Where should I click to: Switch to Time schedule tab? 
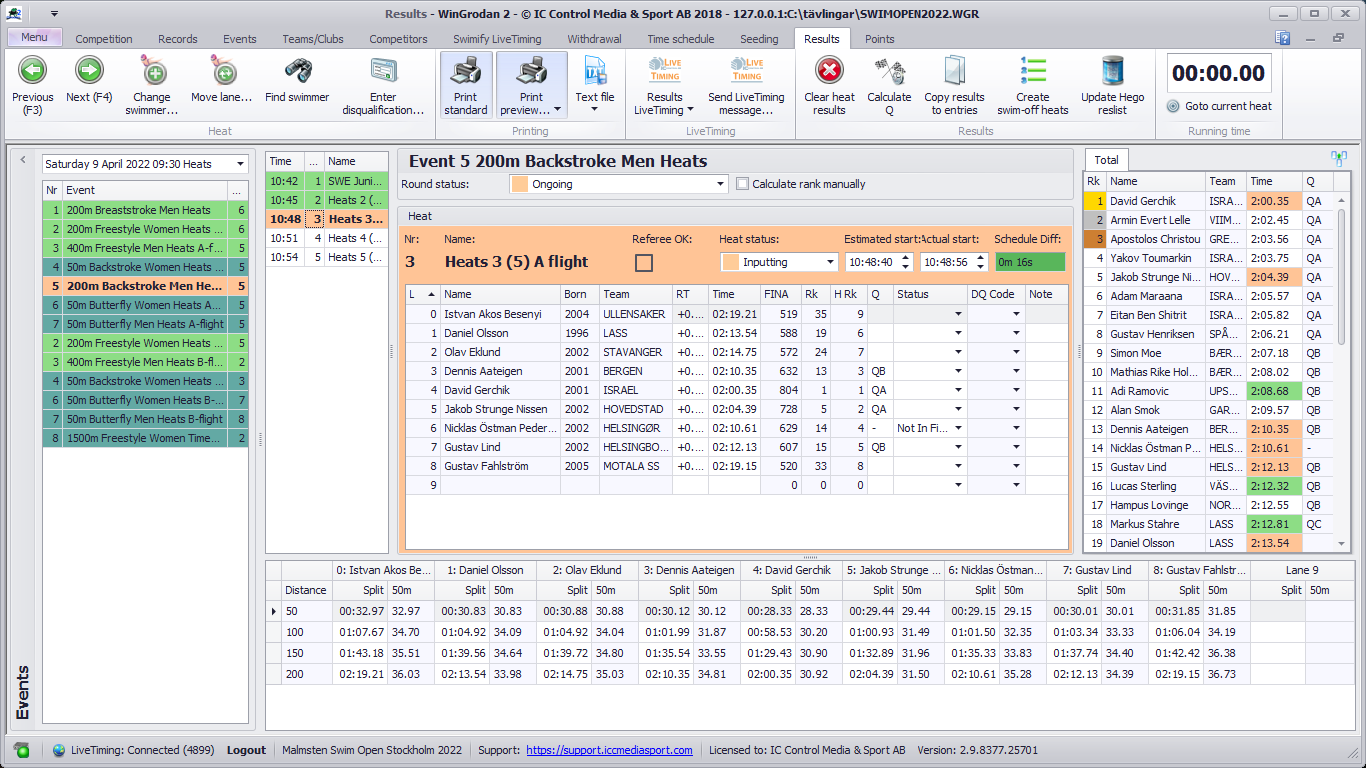pyautogui.click(x=681, y=39)
